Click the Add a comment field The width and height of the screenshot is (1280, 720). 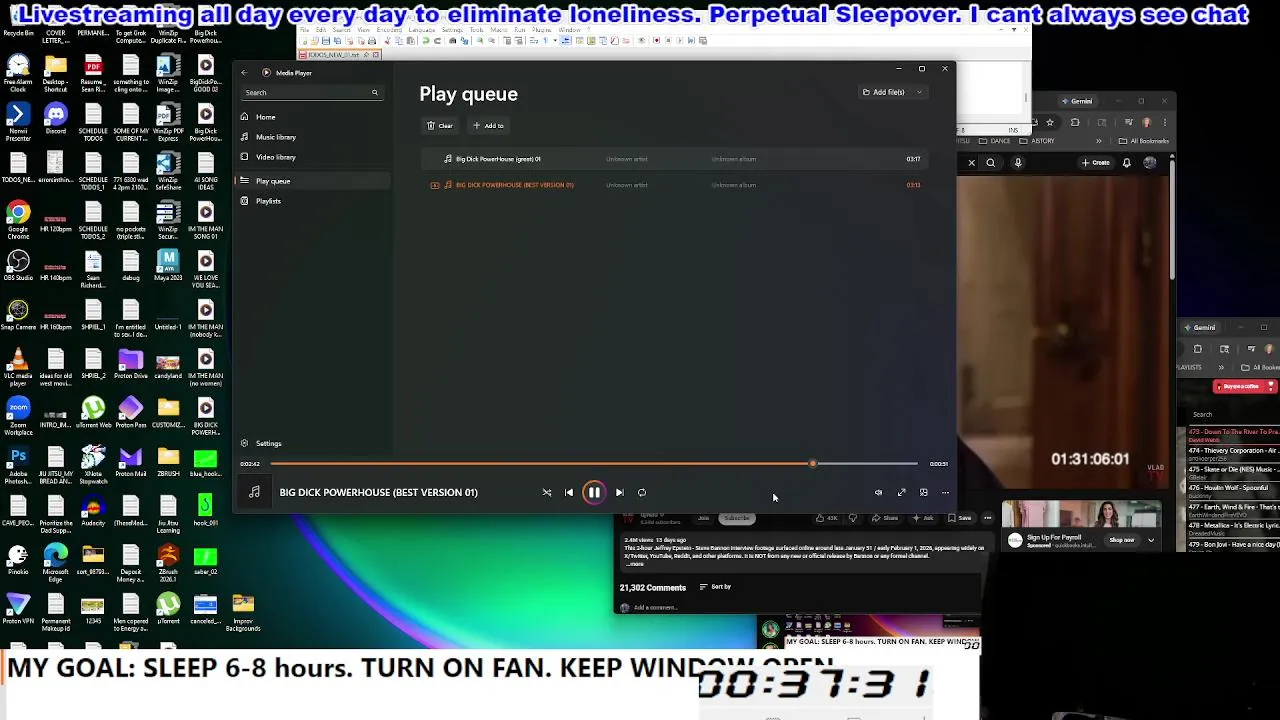(656, 607)
